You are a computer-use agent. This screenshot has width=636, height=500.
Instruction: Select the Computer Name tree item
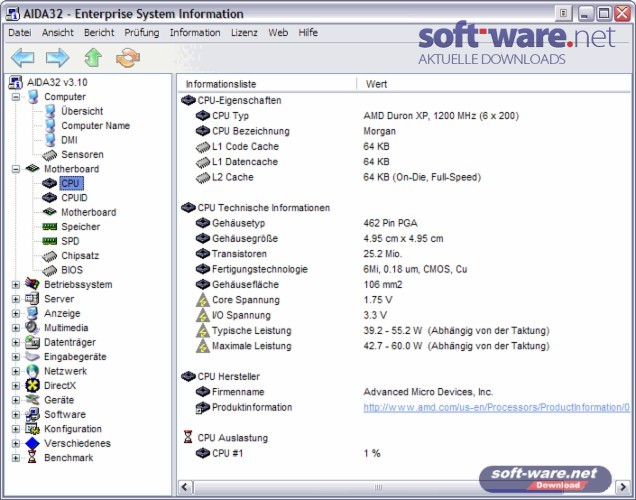pyautogui.click(x=95, y=126)
